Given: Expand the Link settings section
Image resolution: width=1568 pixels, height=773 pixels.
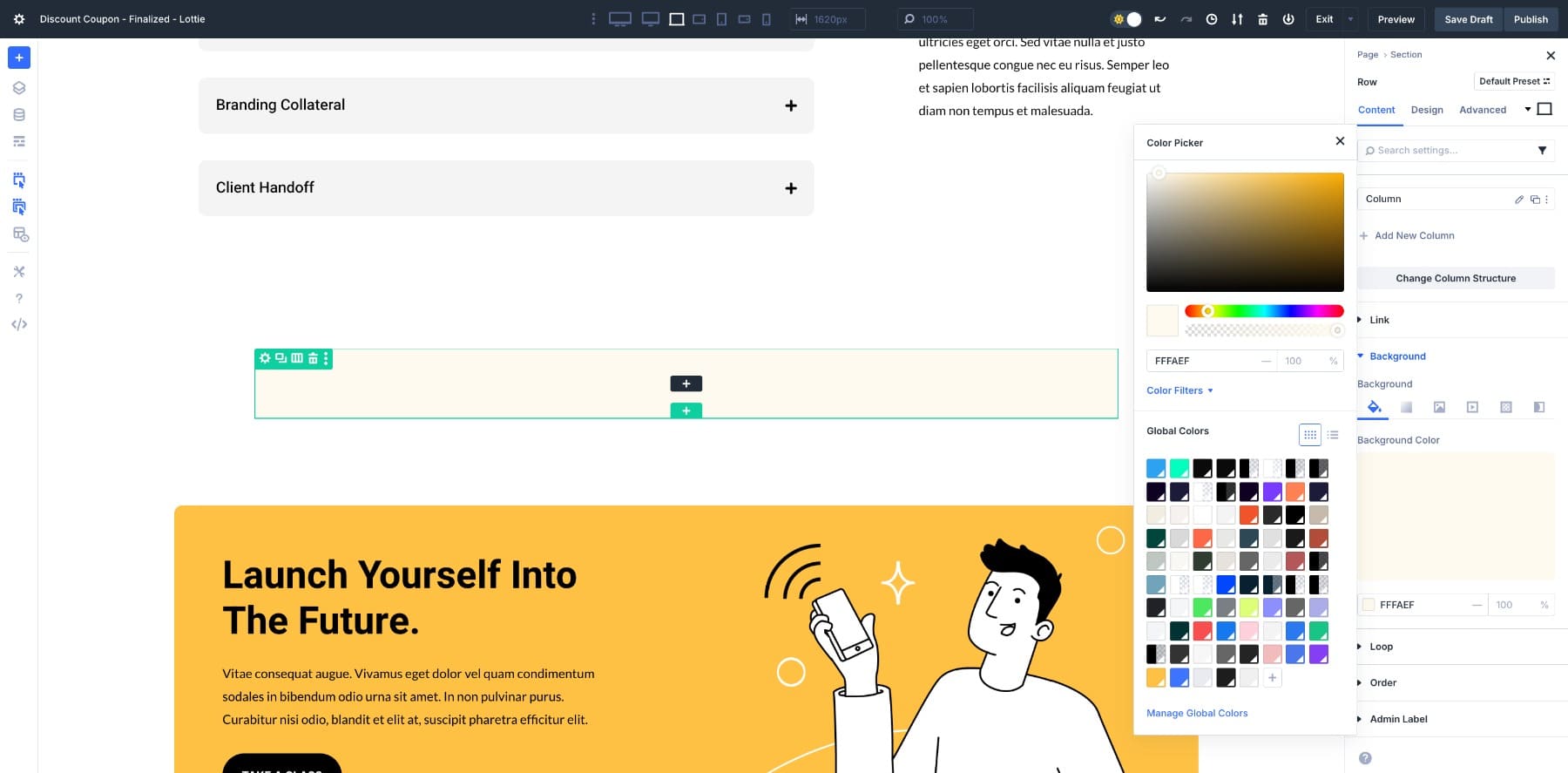Looking at the screenshot, I should tap(1379, 320).
